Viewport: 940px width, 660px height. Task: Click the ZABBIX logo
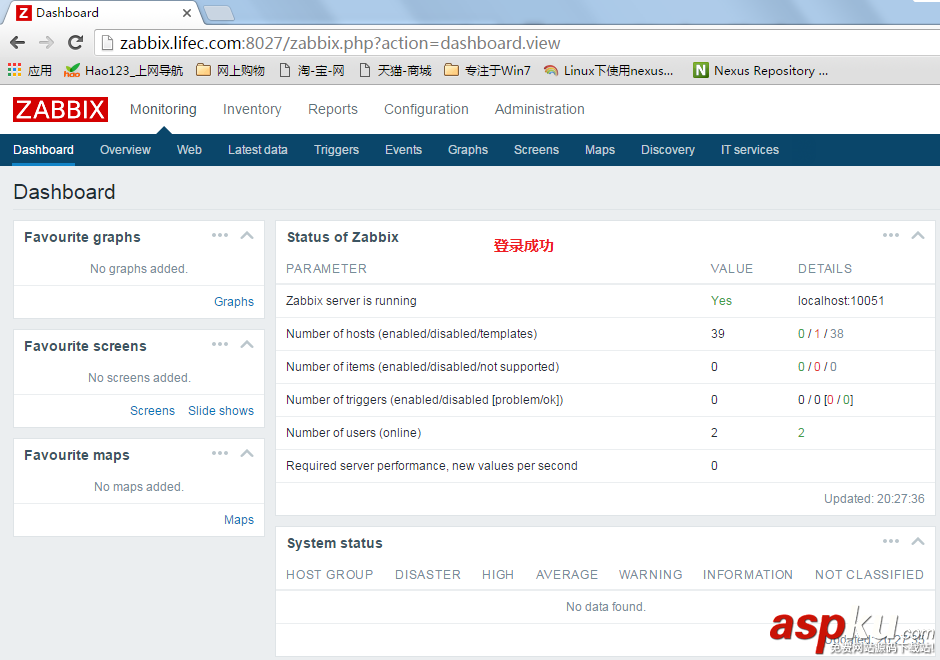60,110
